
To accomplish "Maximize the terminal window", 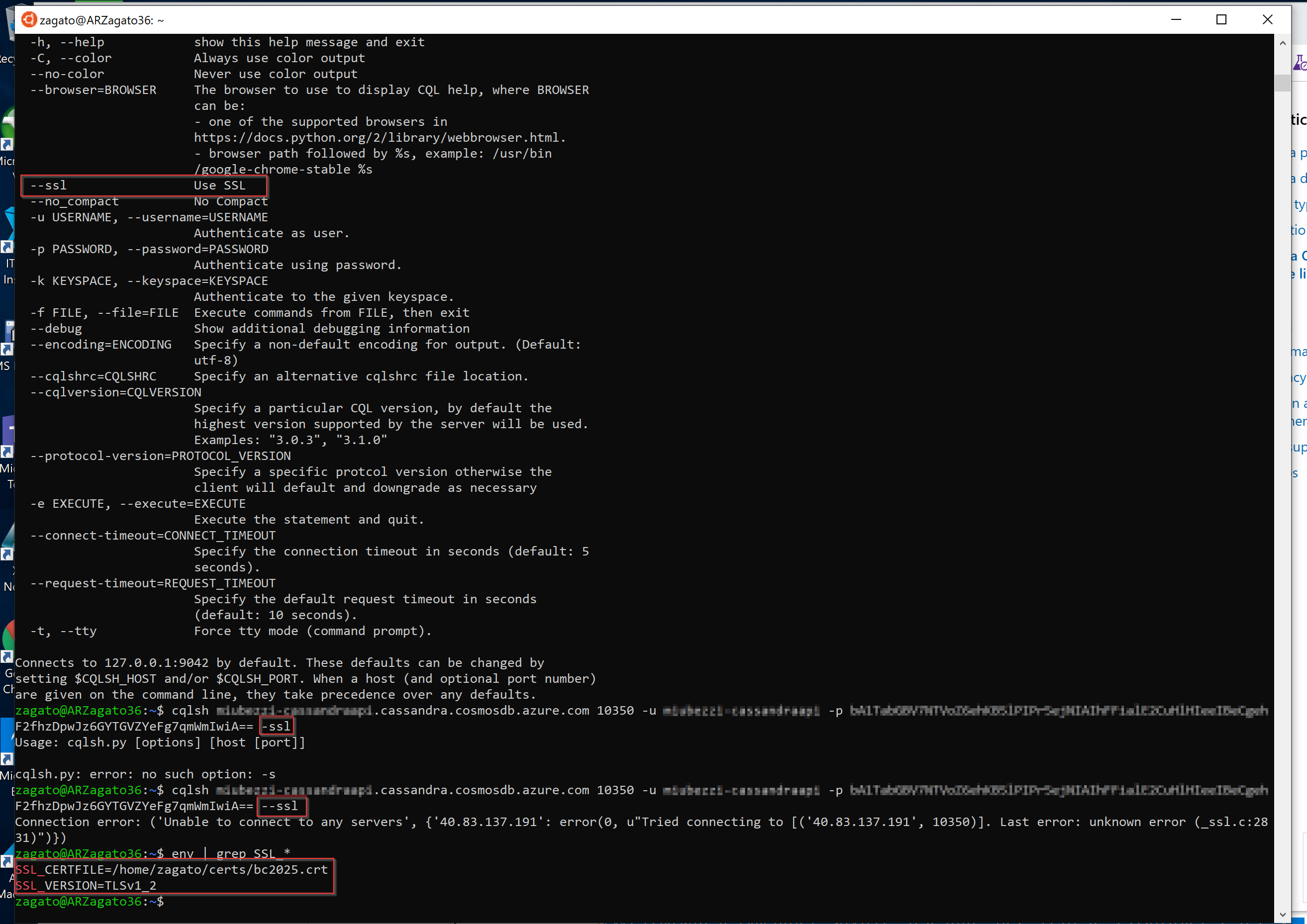I will (1221, 20).
